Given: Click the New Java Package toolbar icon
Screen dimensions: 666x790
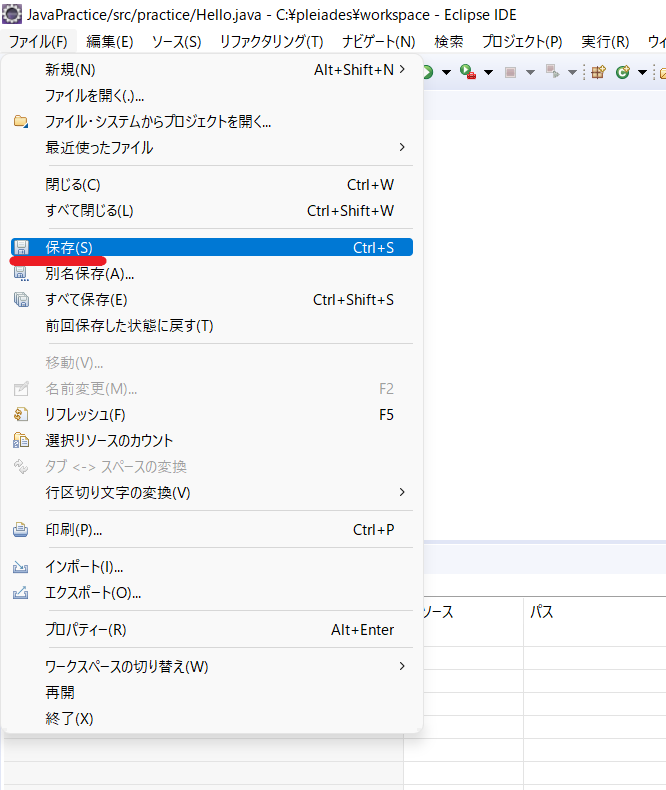Looking at the screenshot, I should (598, 72).
